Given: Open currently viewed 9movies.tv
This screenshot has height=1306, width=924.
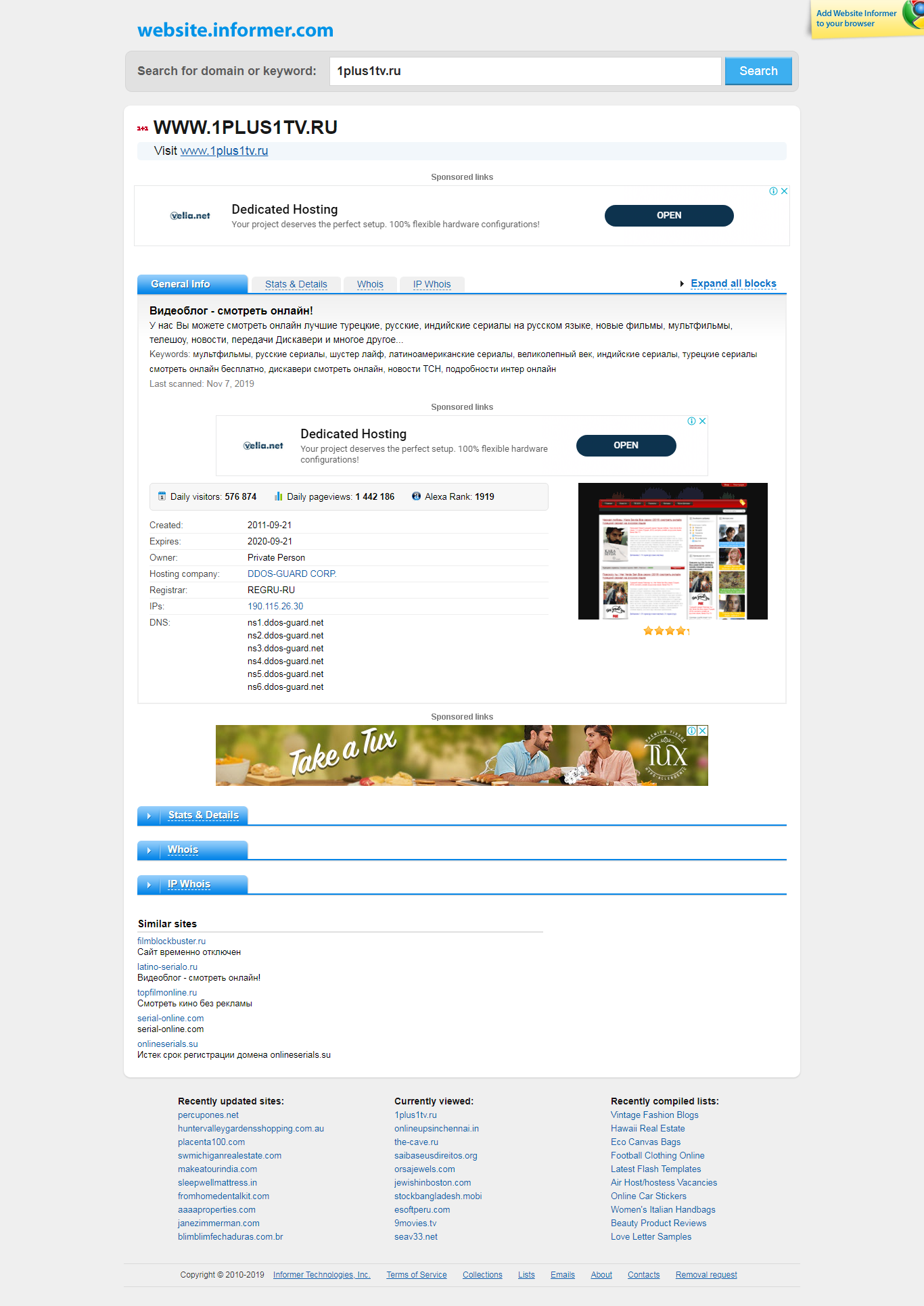Looking at the screenshot, I should point(415,1223).
